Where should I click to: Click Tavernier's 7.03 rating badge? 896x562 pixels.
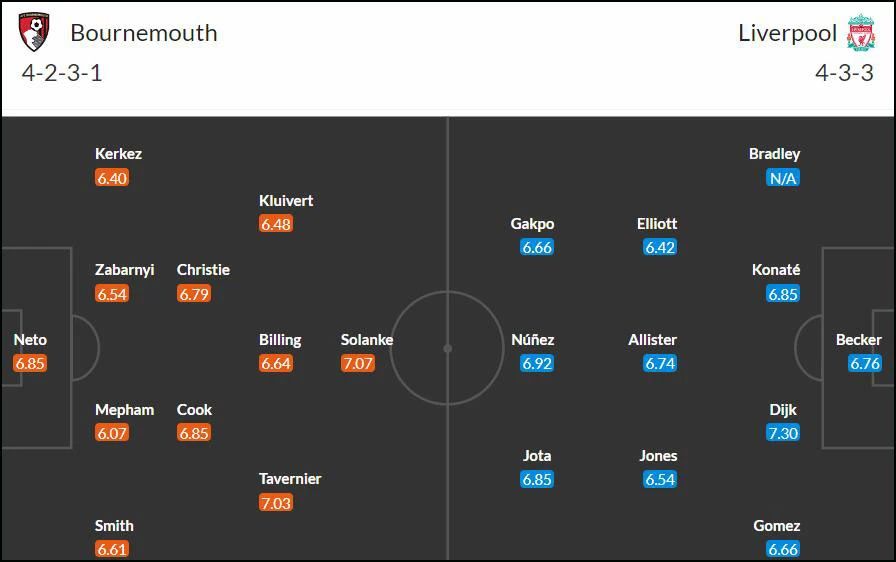tap(275, 503)
